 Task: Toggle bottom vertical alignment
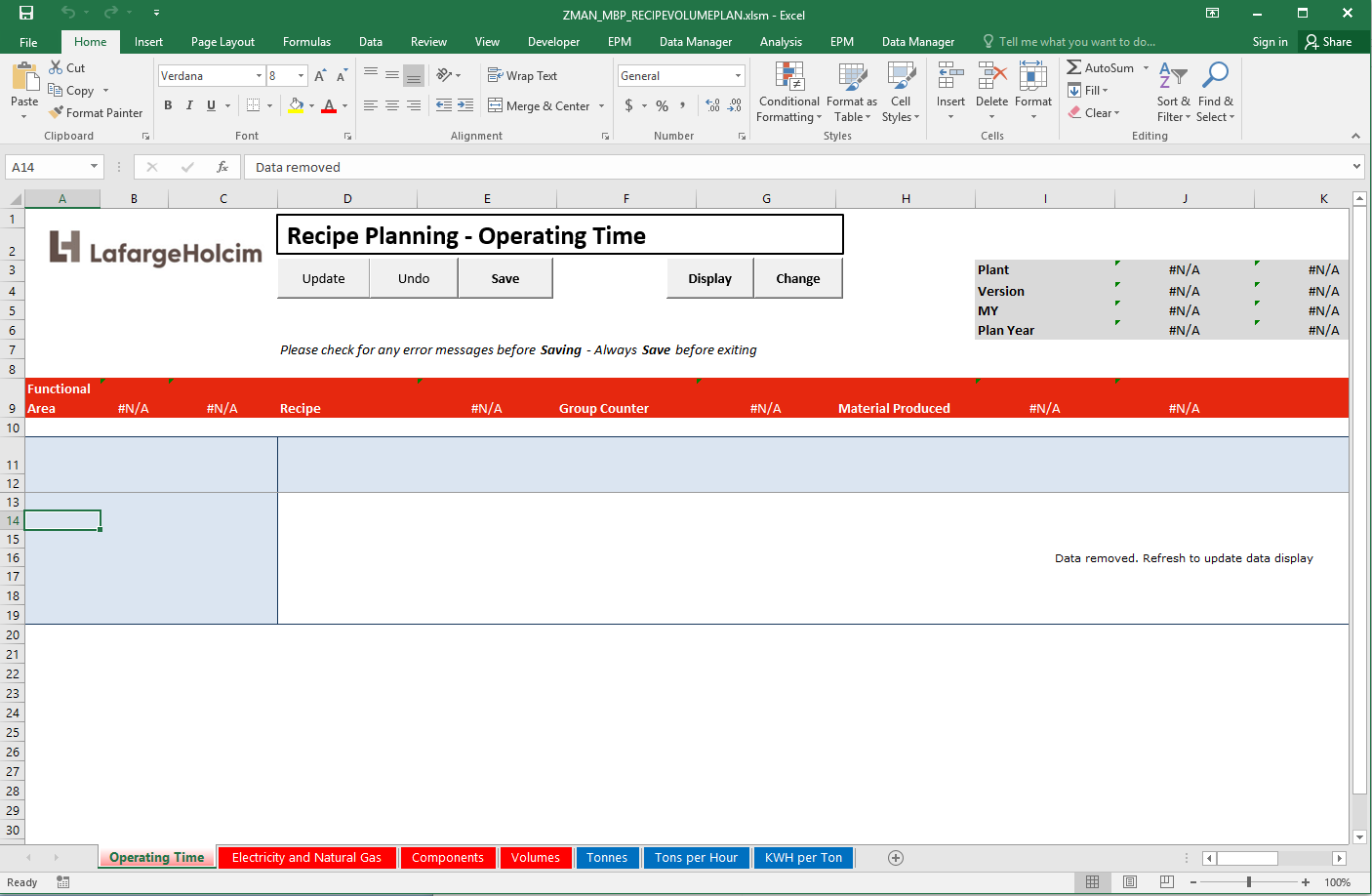coord(414,75)
